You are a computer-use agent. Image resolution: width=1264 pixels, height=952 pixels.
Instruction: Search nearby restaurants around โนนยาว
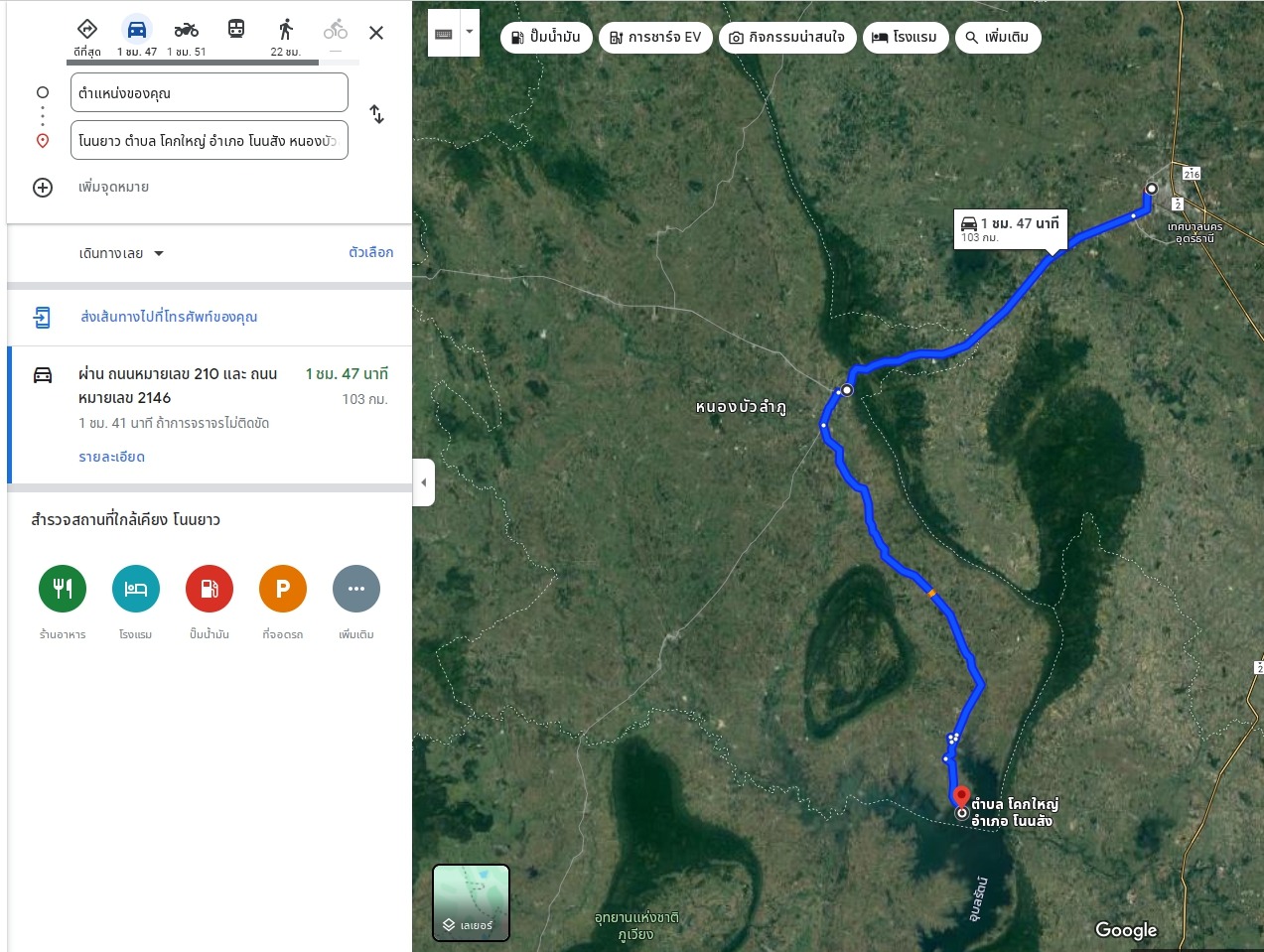pyautogui.click(x=63, y=589)
